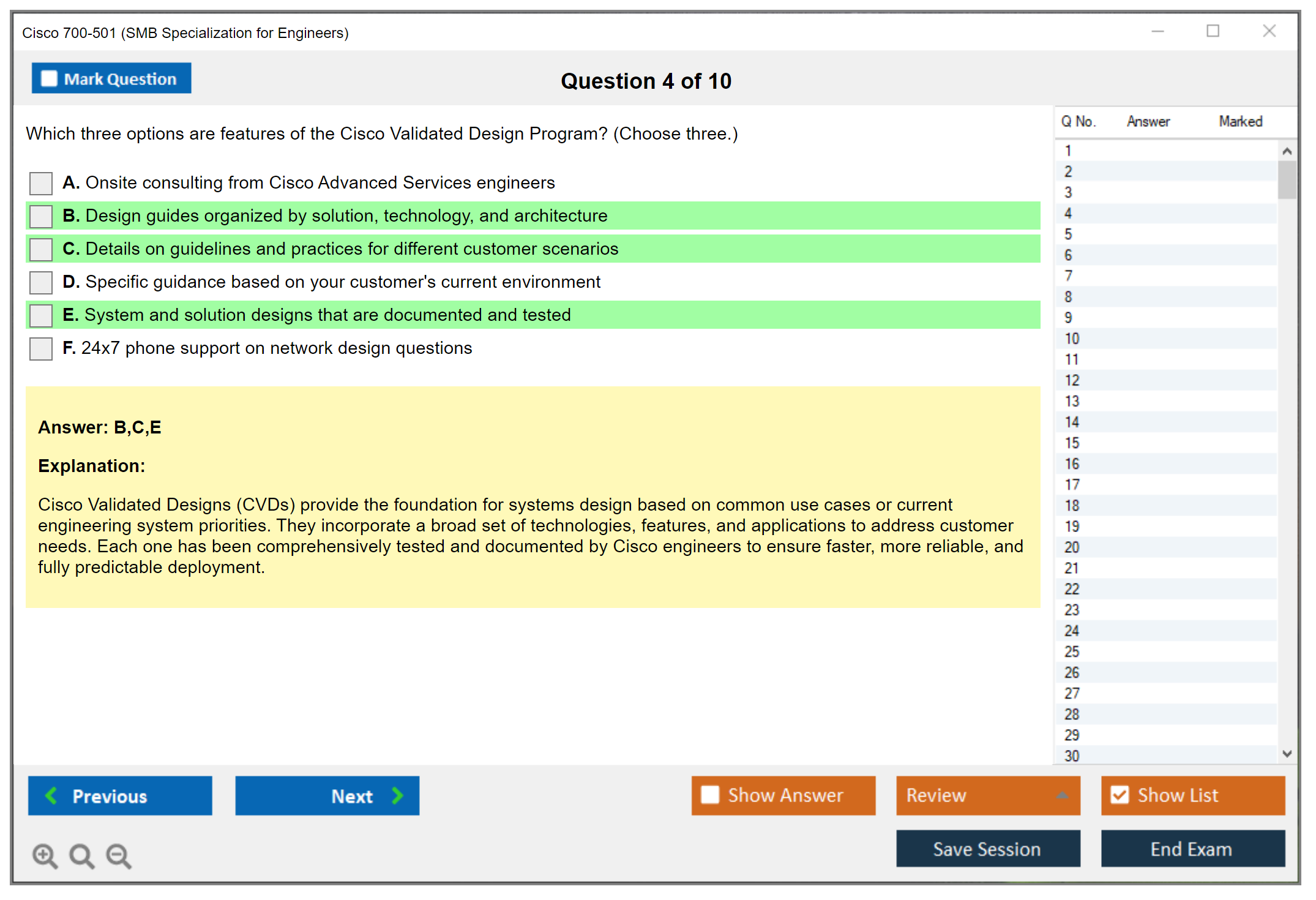Click the zoom in magnifier icon
Image resolution: width=1316 pixels, height=900 pixels.
pyautogui.click(x=45, y=855)
